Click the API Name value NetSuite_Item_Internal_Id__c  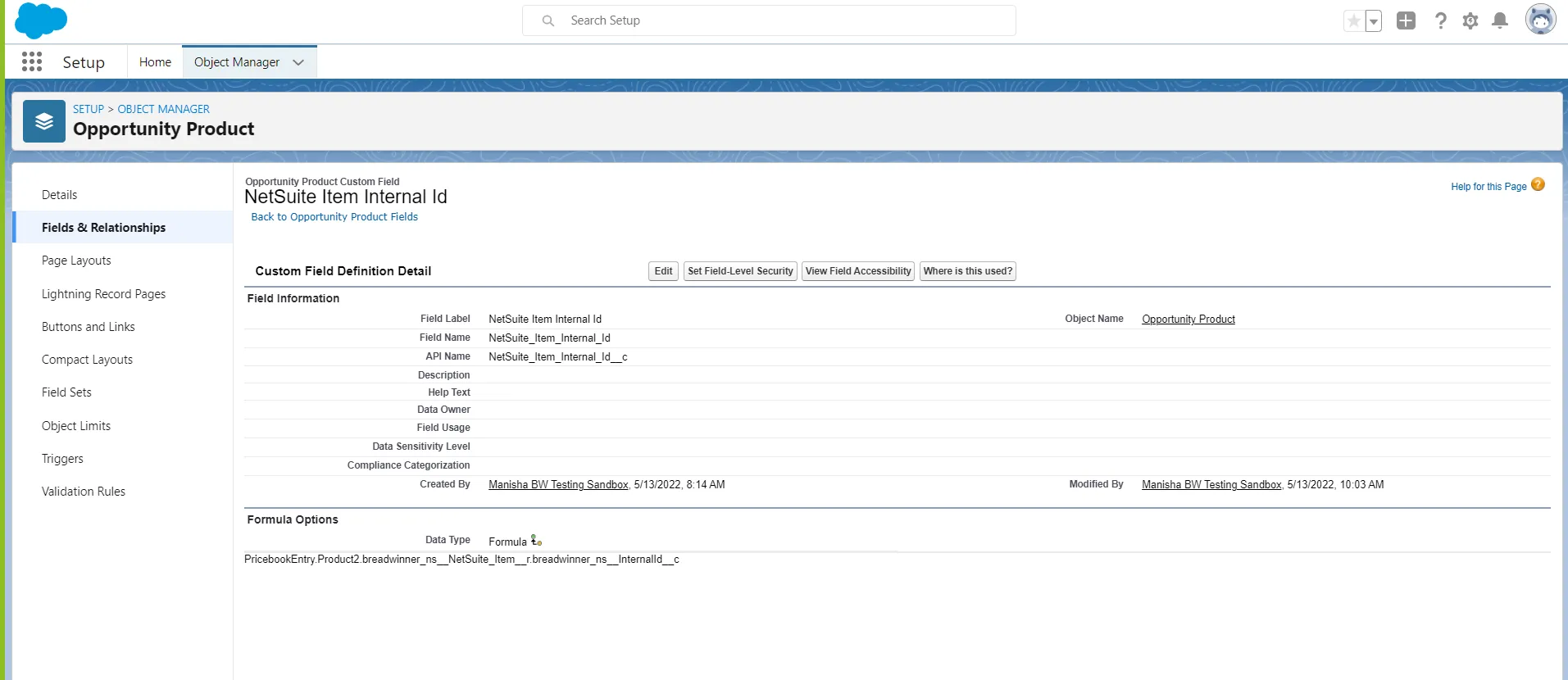[x=558, y=357]
